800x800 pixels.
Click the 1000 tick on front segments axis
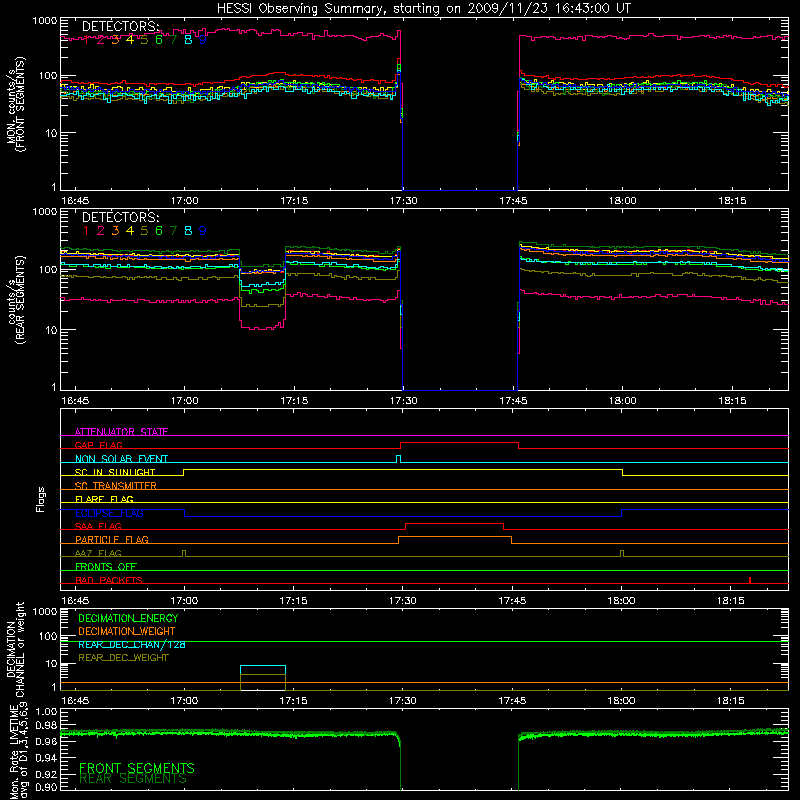(45, 21)
